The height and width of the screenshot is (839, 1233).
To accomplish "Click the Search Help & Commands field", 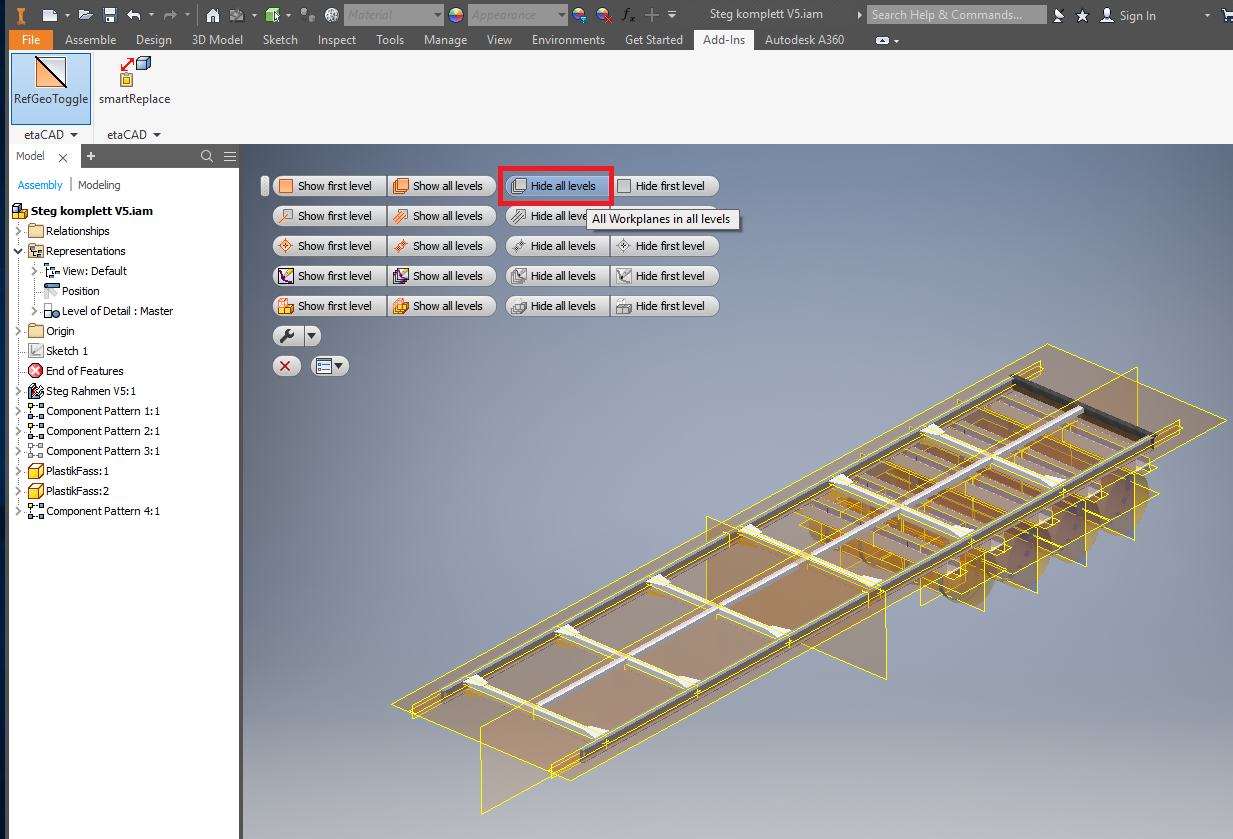I will click(x=957, y=15).
